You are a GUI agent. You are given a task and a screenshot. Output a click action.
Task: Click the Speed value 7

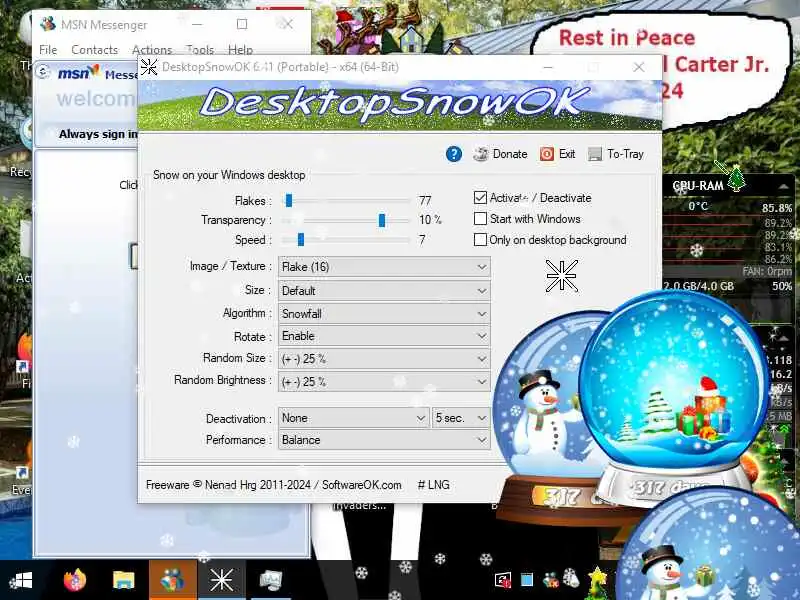point(422,239)
